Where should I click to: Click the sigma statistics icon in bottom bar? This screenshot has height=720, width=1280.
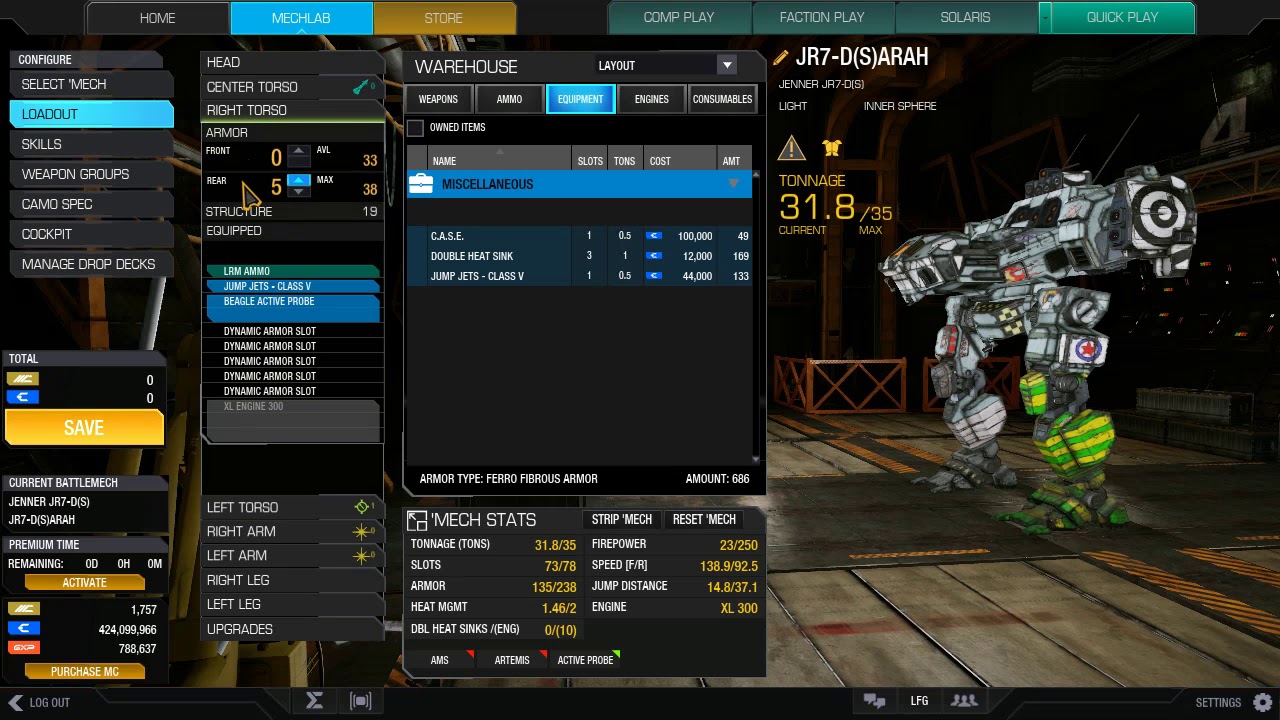point(314,701)
